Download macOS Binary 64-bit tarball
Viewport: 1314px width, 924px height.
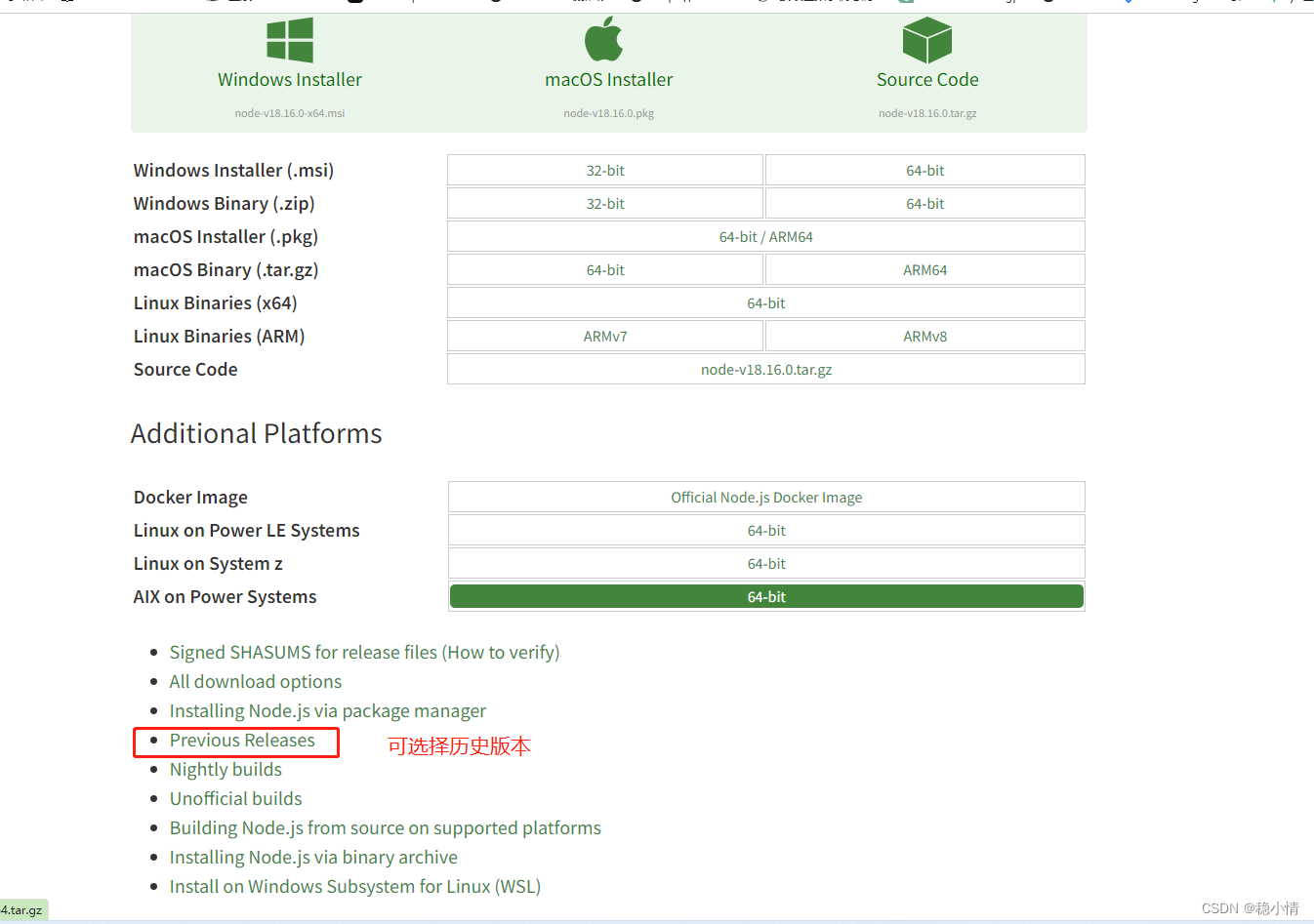(605, 269)
